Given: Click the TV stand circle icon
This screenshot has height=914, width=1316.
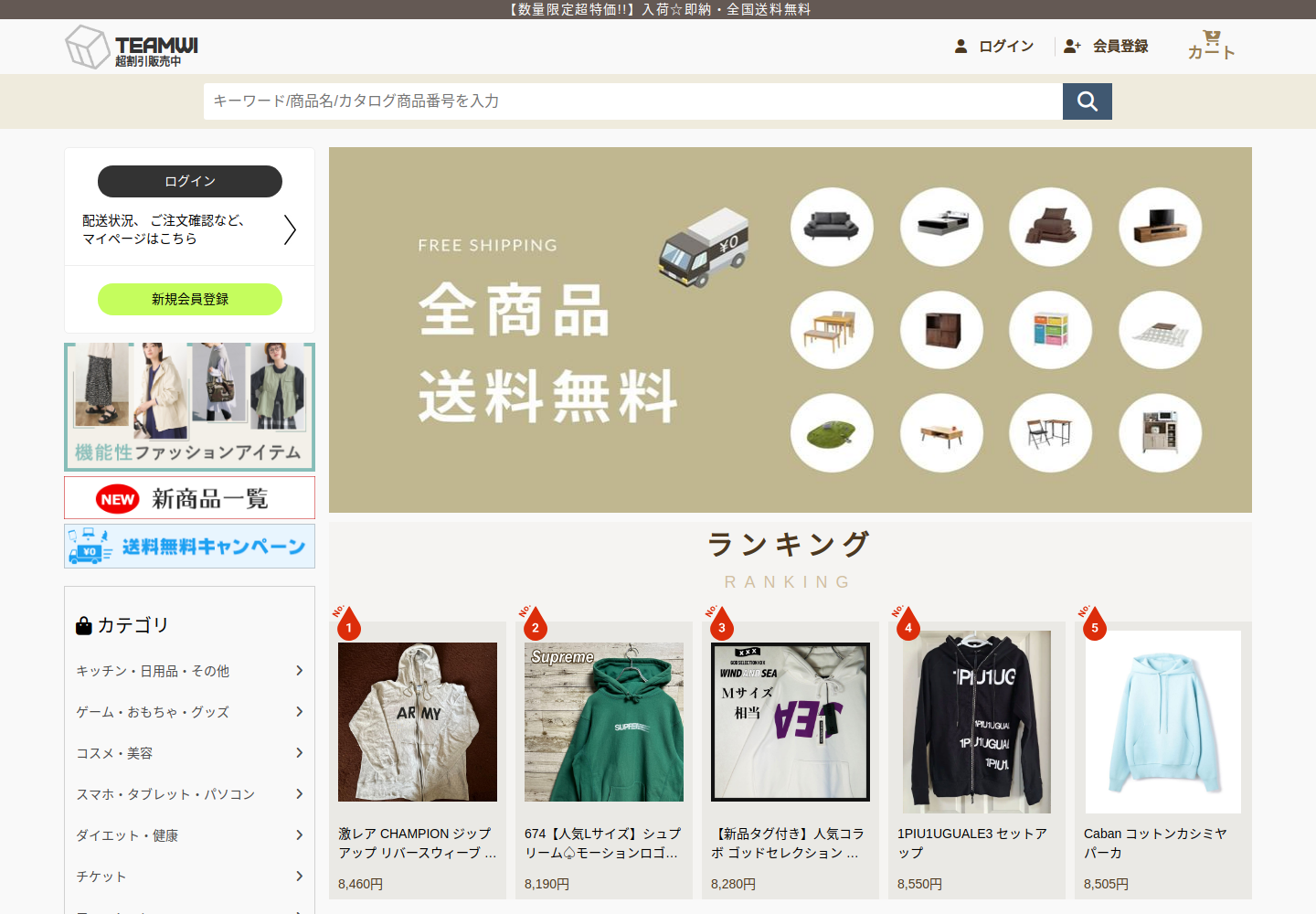Looking at the screenshot, I should pyautogui.click(x=1161, y=227).
